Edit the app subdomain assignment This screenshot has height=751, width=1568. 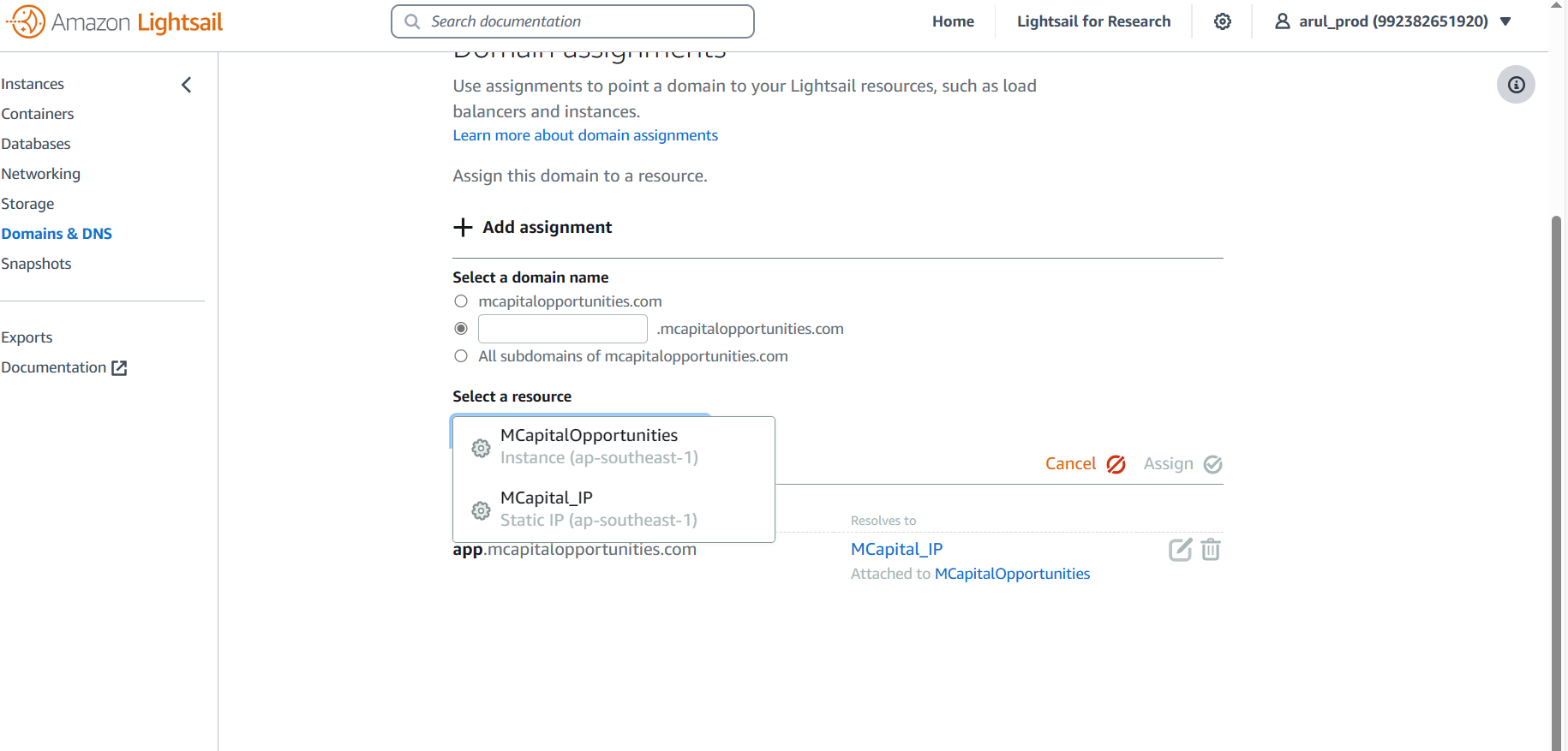point(1180,550)
